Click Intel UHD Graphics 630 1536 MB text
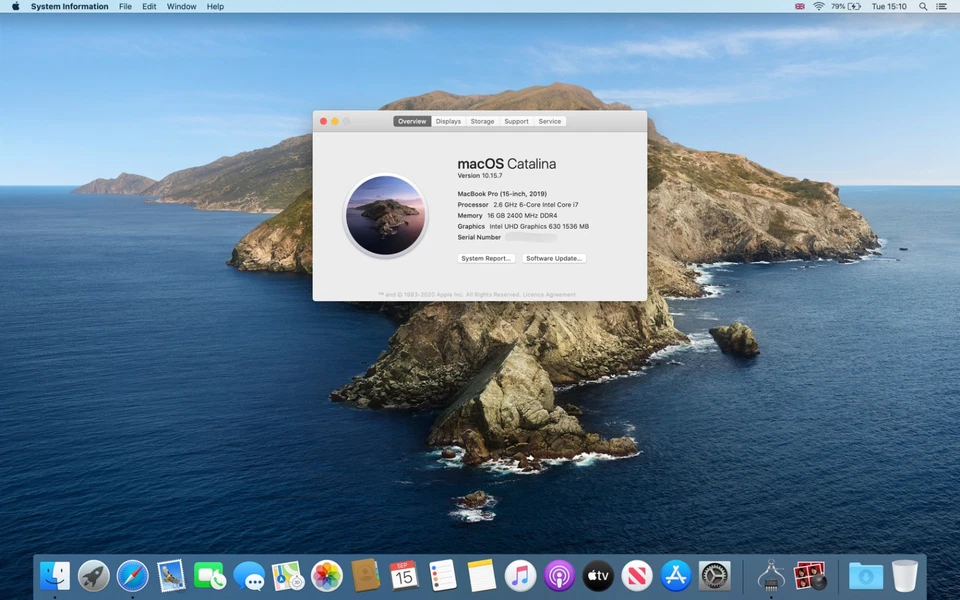This screenshot has width=960, height=600. click(539, 227)
